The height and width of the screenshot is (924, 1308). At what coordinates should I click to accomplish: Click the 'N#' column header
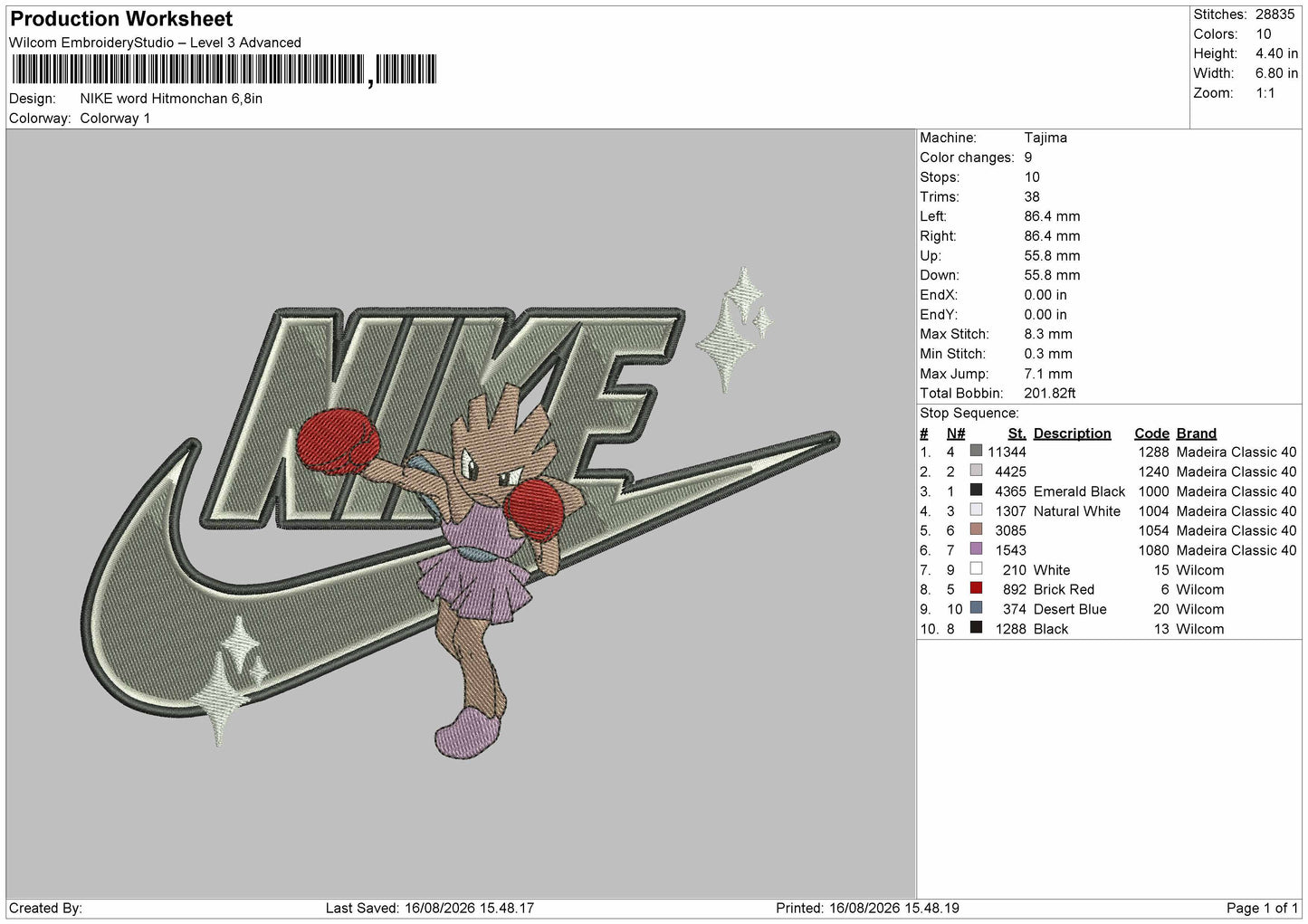[956, 433]
